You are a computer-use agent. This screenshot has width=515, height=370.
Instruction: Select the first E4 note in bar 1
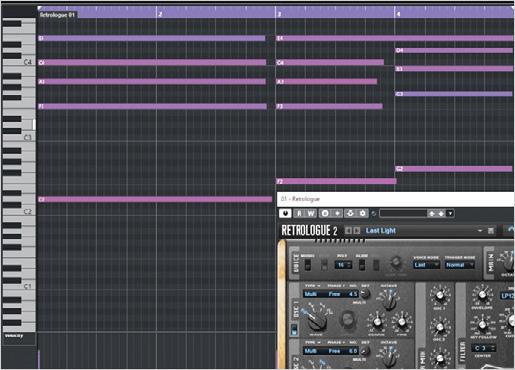click(152, 38)
